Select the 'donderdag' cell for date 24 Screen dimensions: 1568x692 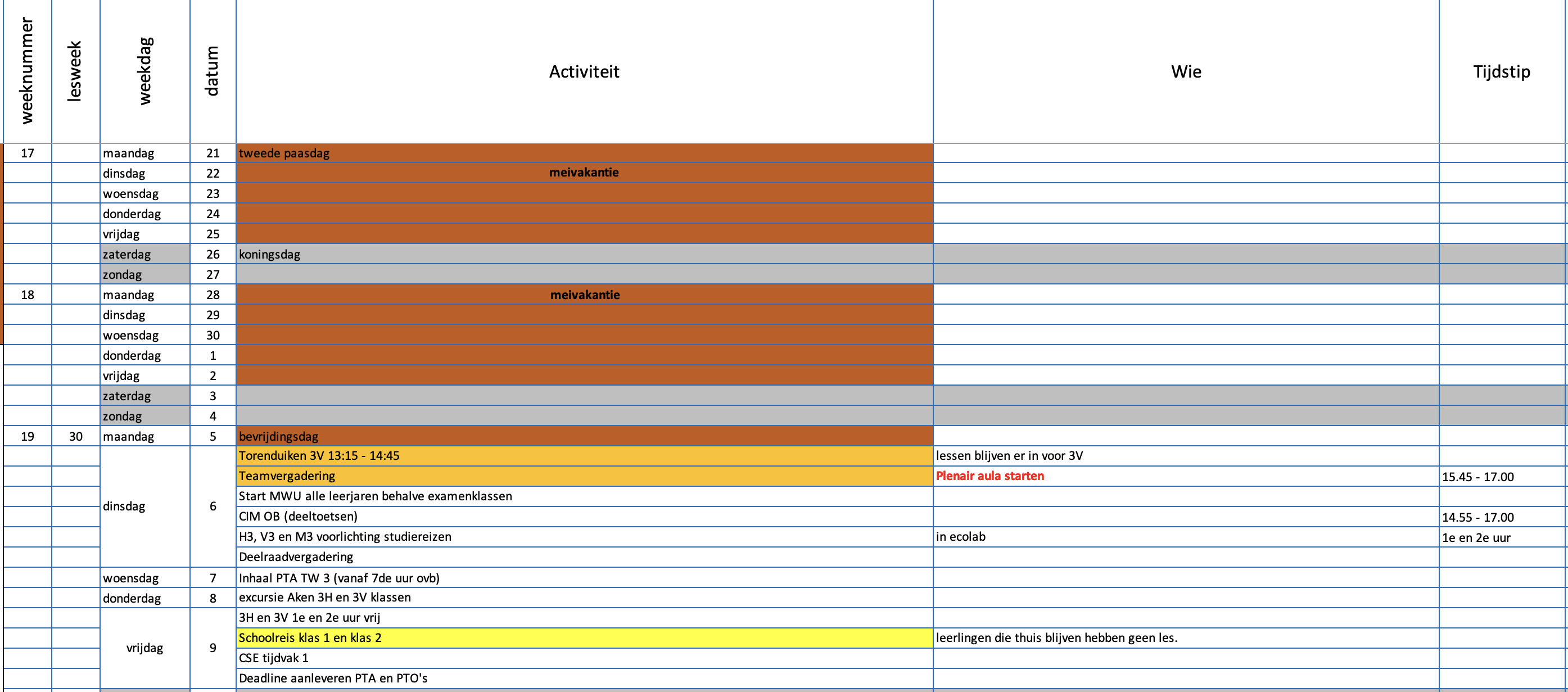point(145,214)
